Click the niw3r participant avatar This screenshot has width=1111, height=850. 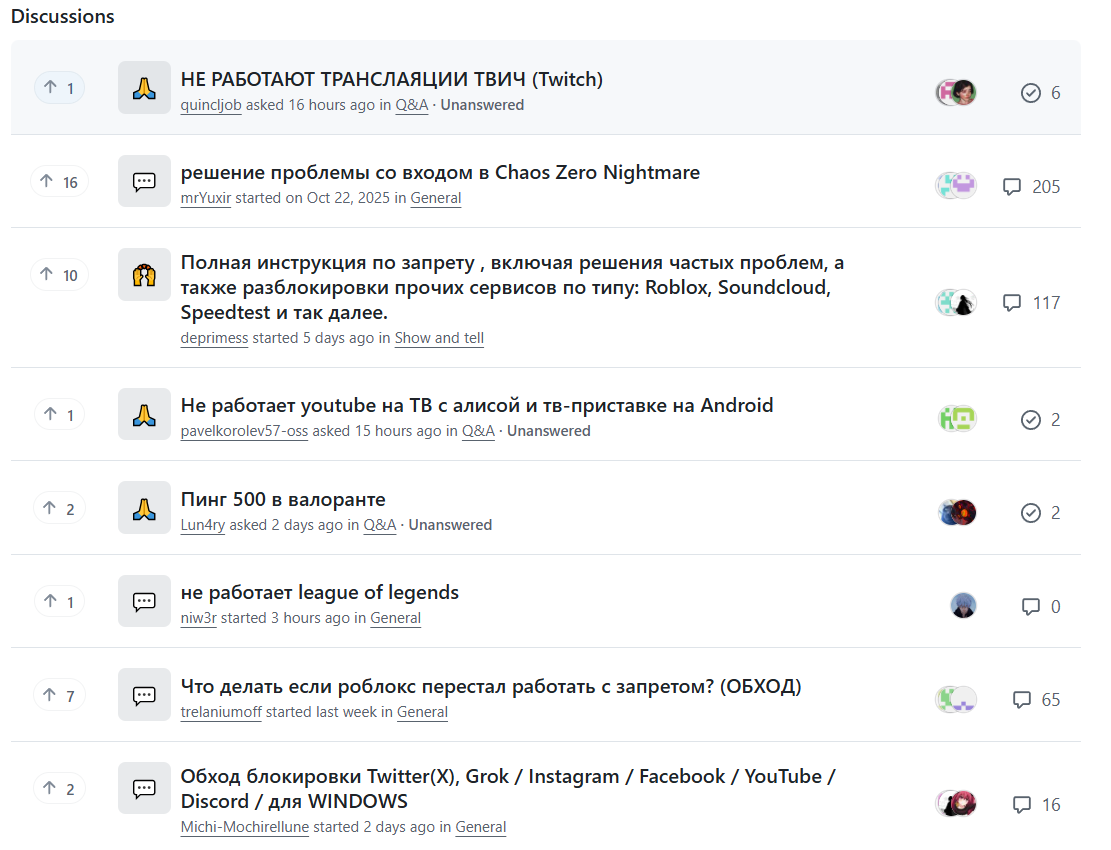963,606
